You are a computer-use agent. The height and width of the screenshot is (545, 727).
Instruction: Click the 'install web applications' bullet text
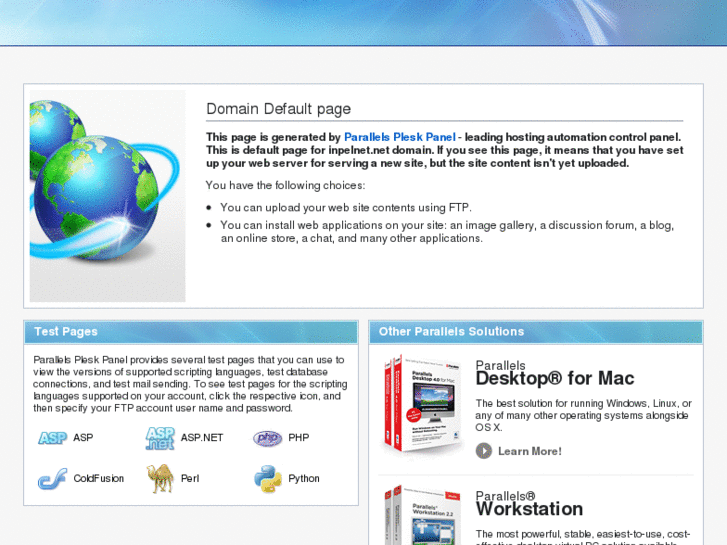tap(447, 232)
